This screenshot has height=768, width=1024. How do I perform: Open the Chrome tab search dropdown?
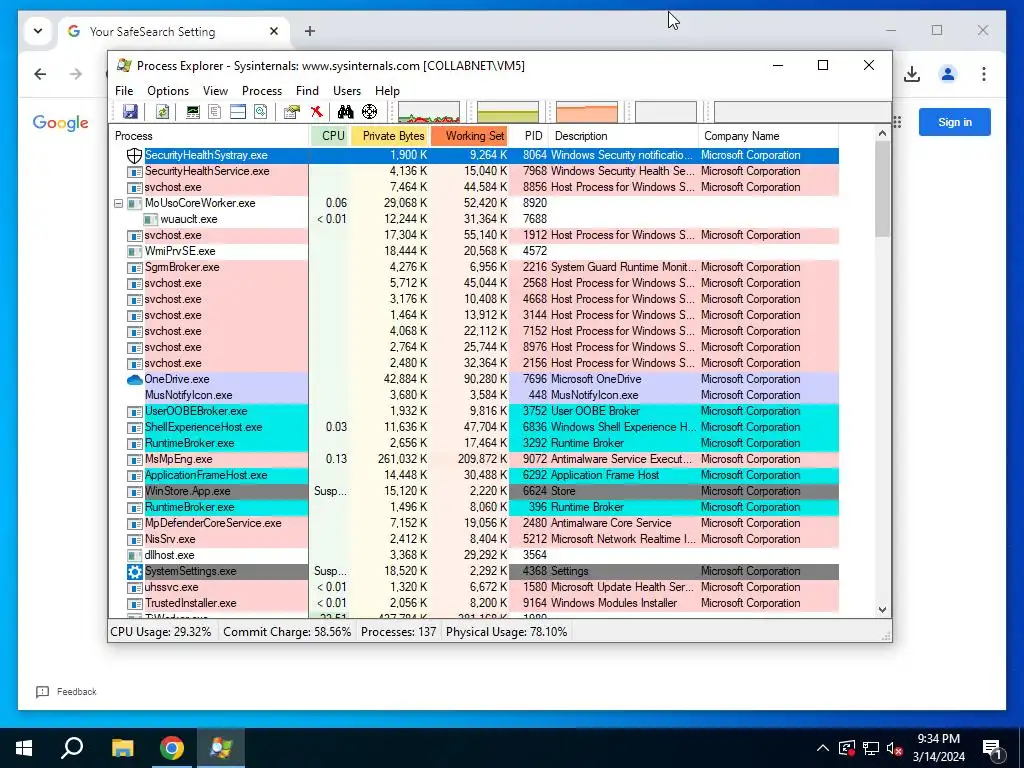tap(38, 31)
